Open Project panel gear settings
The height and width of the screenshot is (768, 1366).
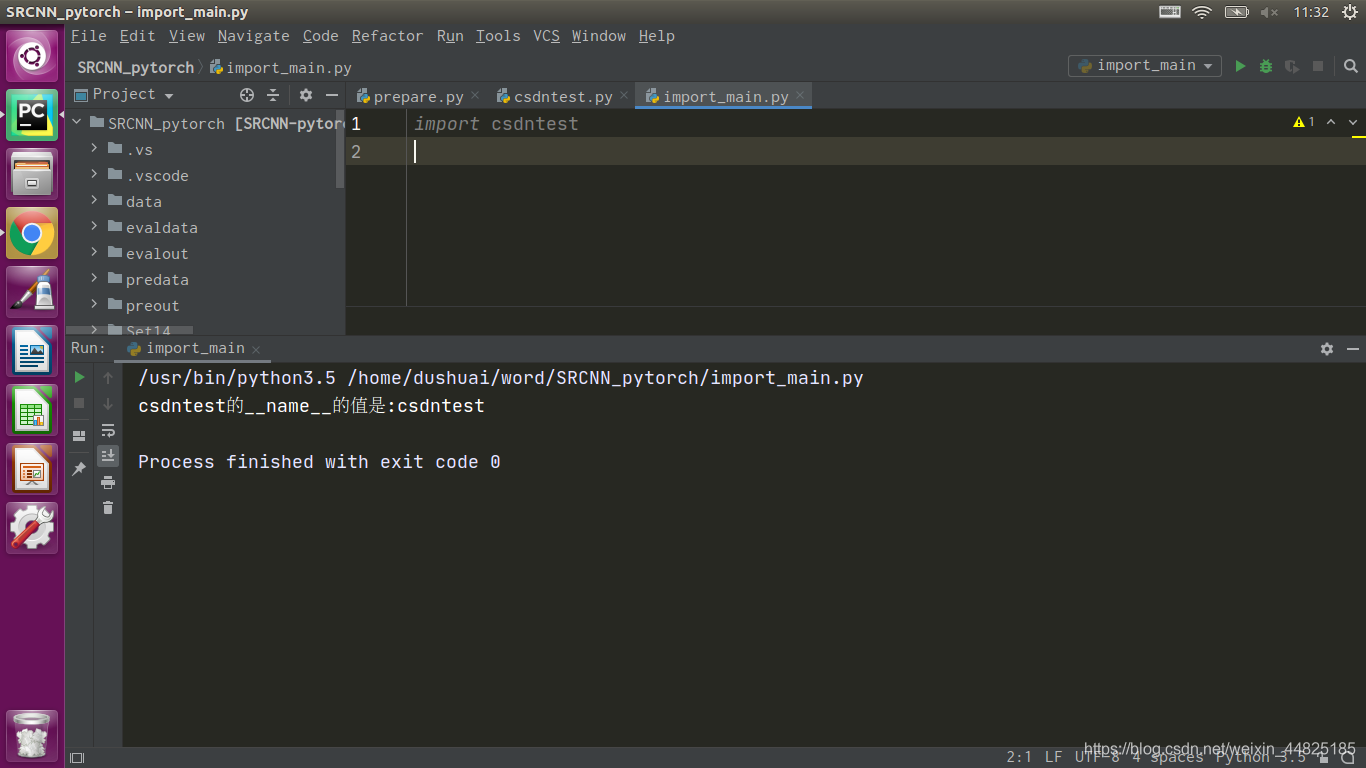[306, 95]
